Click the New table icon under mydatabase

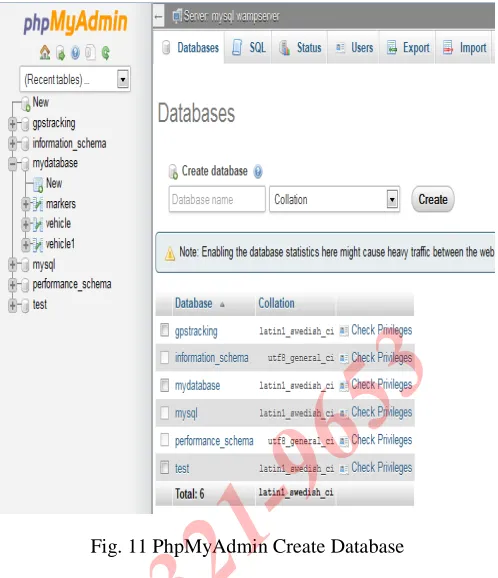pos(38,184)
